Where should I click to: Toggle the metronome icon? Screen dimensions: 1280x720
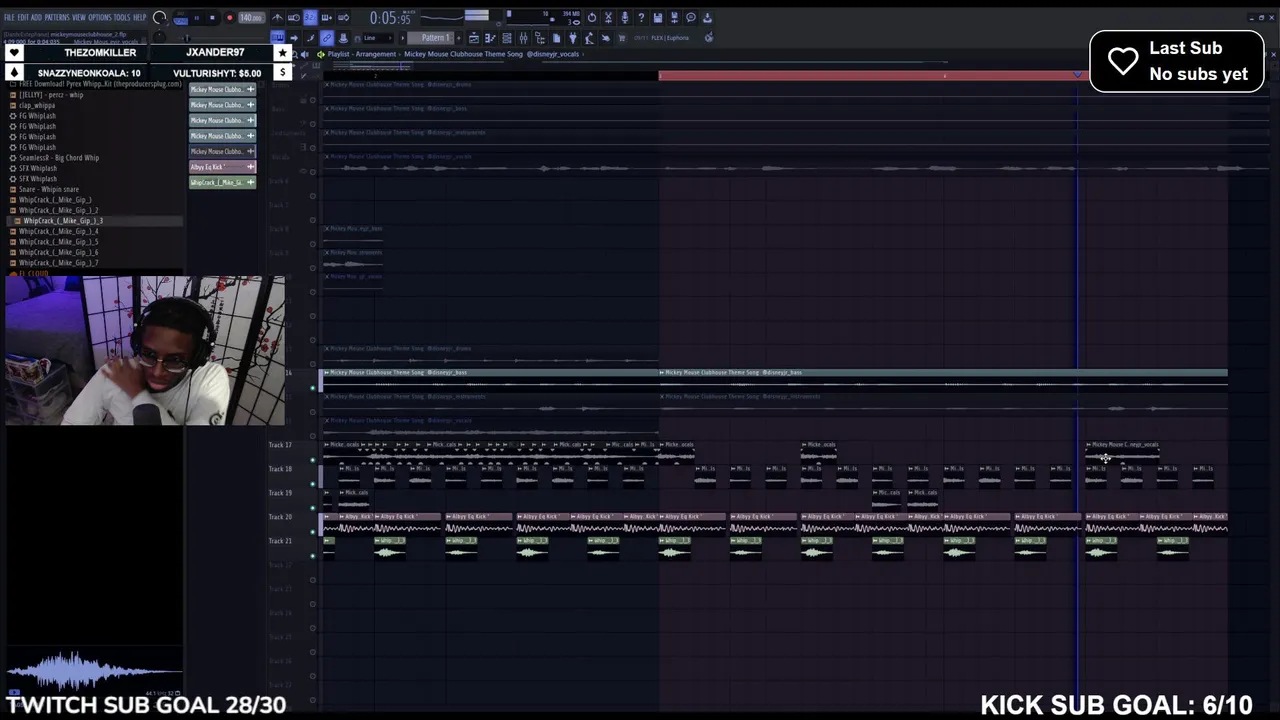click(276, 18)
